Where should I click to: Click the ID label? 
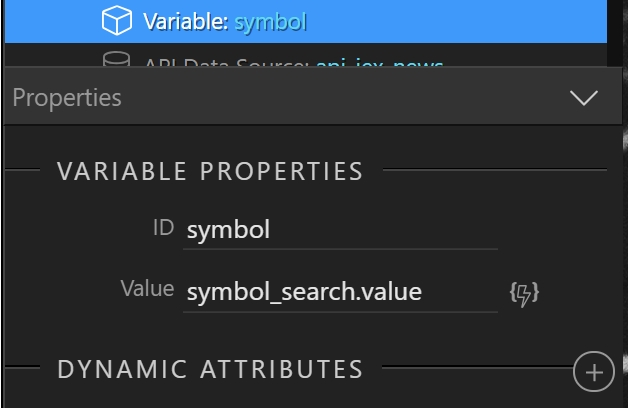[163, 228]
